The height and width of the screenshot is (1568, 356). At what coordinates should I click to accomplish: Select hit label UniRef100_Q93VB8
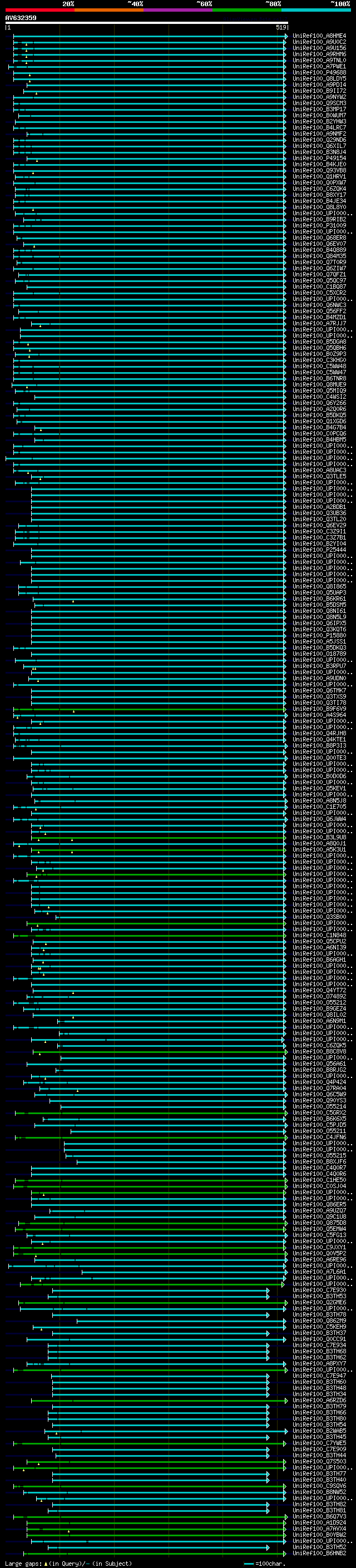(x=319, y=170)
